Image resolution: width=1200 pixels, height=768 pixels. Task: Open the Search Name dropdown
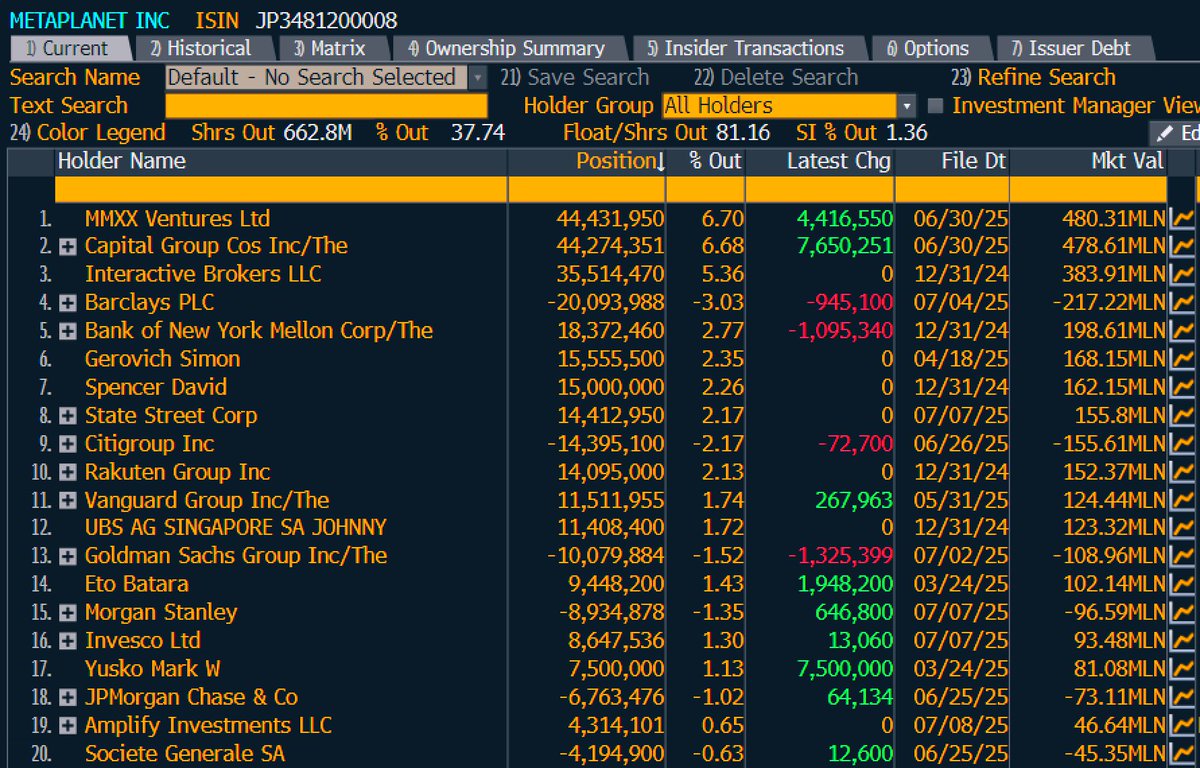point(477,77)
